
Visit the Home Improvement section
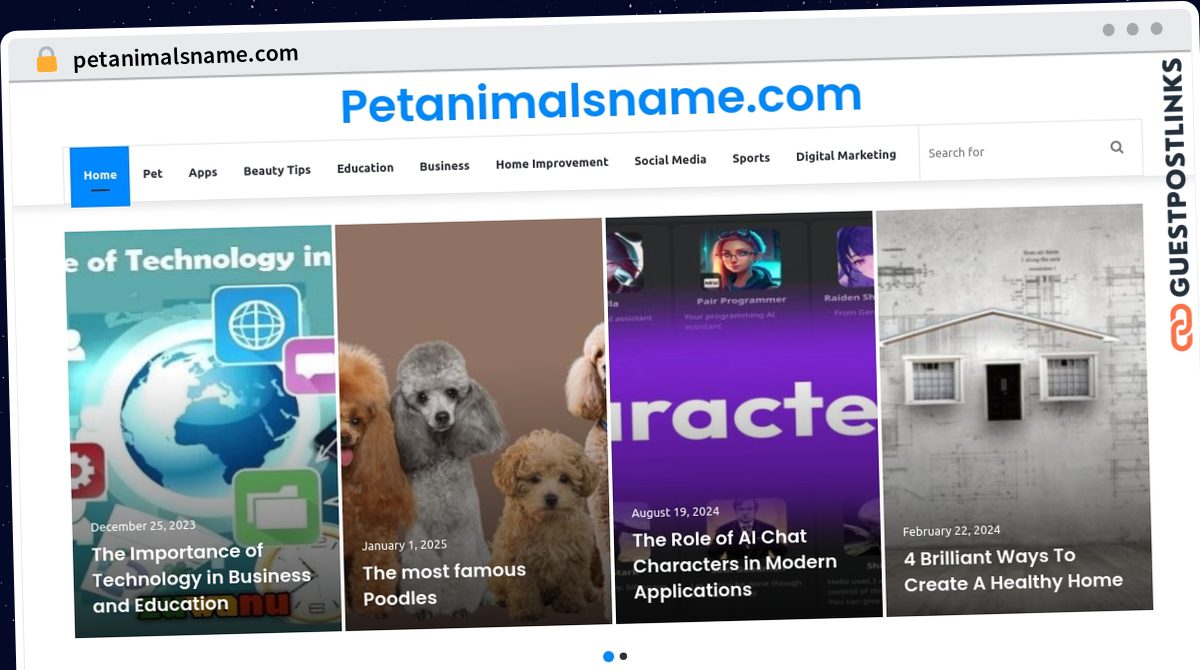552,163
